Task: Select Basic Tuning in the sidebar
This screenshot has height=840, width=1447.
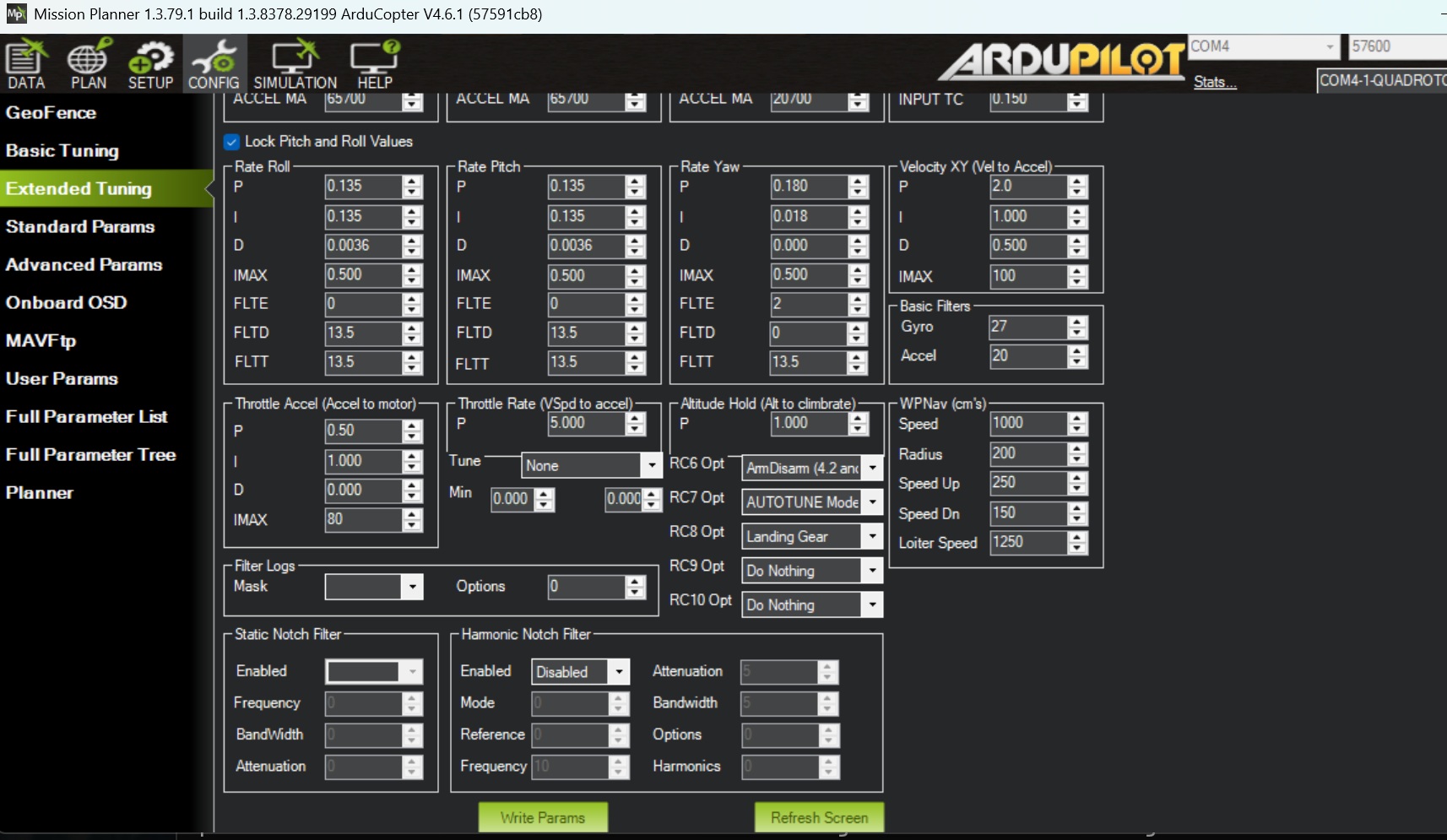Action: [x=62, y=150]
